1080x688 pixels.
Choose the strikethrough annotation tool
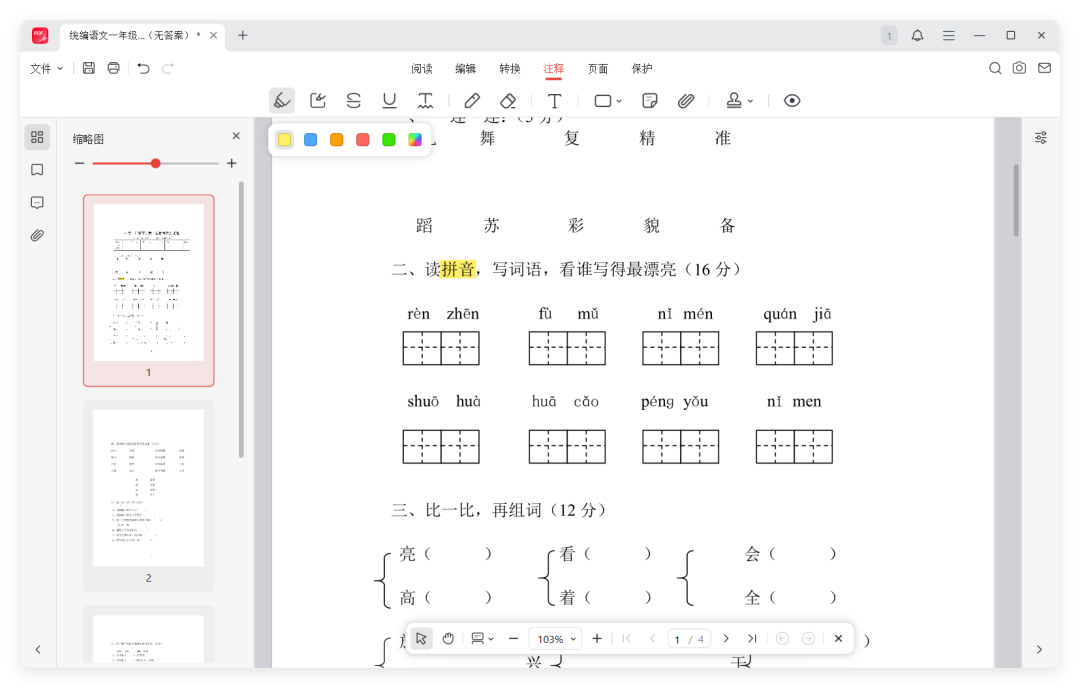click(x=353, y=101)
